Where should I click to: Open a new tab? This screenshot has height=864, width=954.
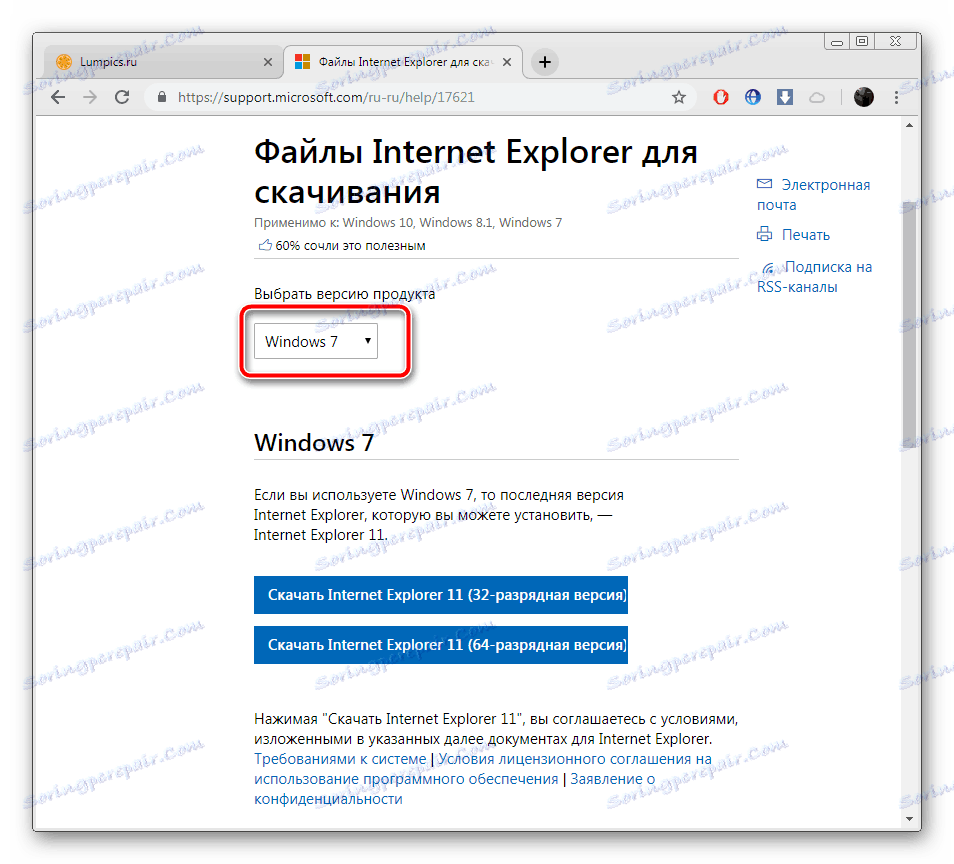tap(545, 62)
